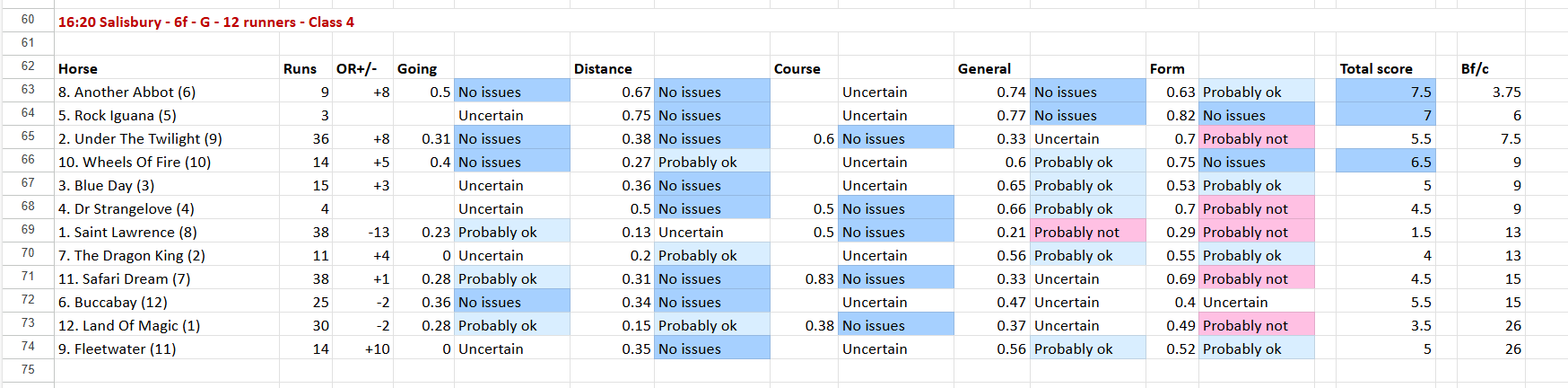Select Another Abbot's 7.5 total score cell
The height and width of the screenshot is (388, 1568).
click(x=1384, y=92)
